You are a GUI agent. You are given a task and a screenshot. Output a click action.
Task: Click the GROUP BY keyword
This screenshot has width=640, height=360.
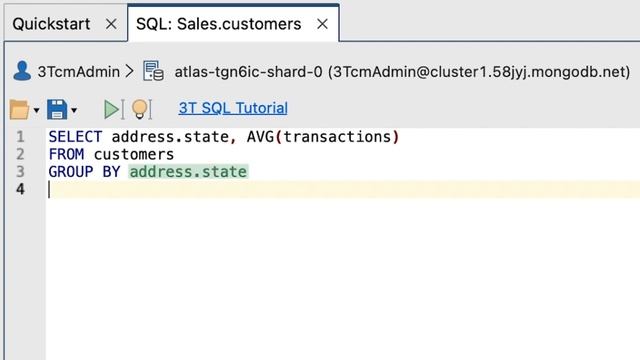coord(84,171)
